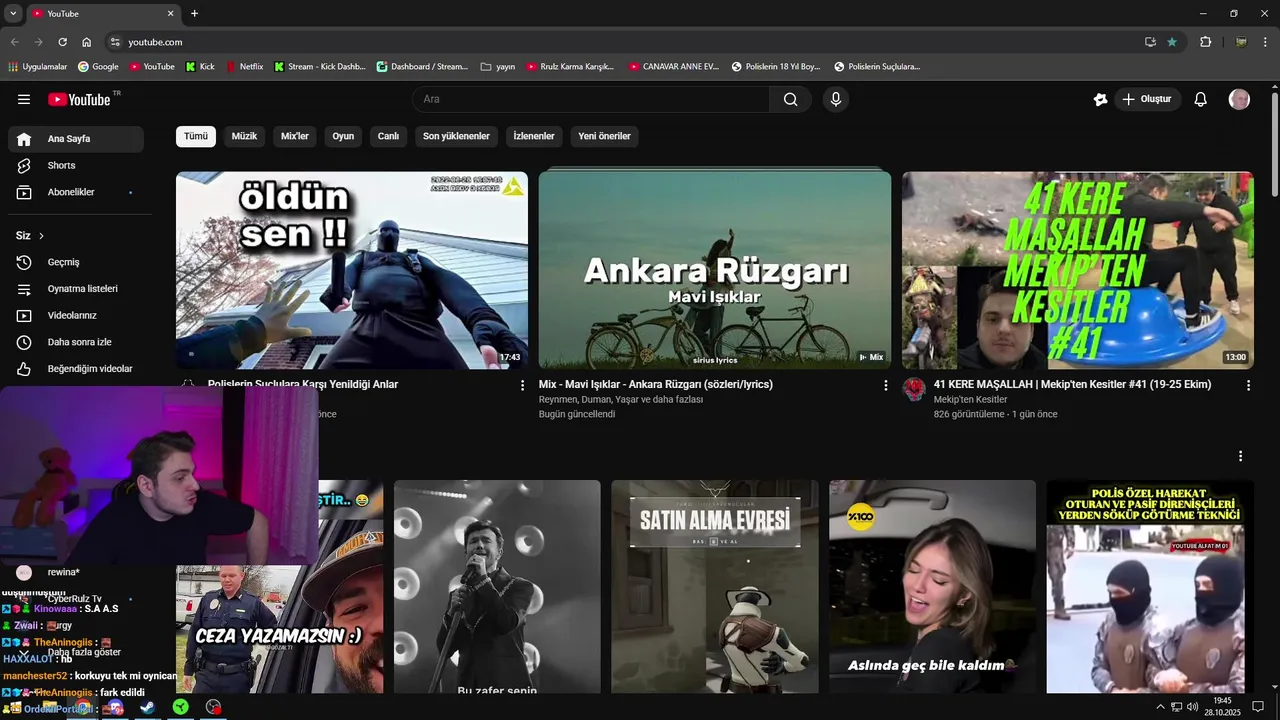
Task: Open Geçmiş watch history
Action: click(x=76, y=262)
